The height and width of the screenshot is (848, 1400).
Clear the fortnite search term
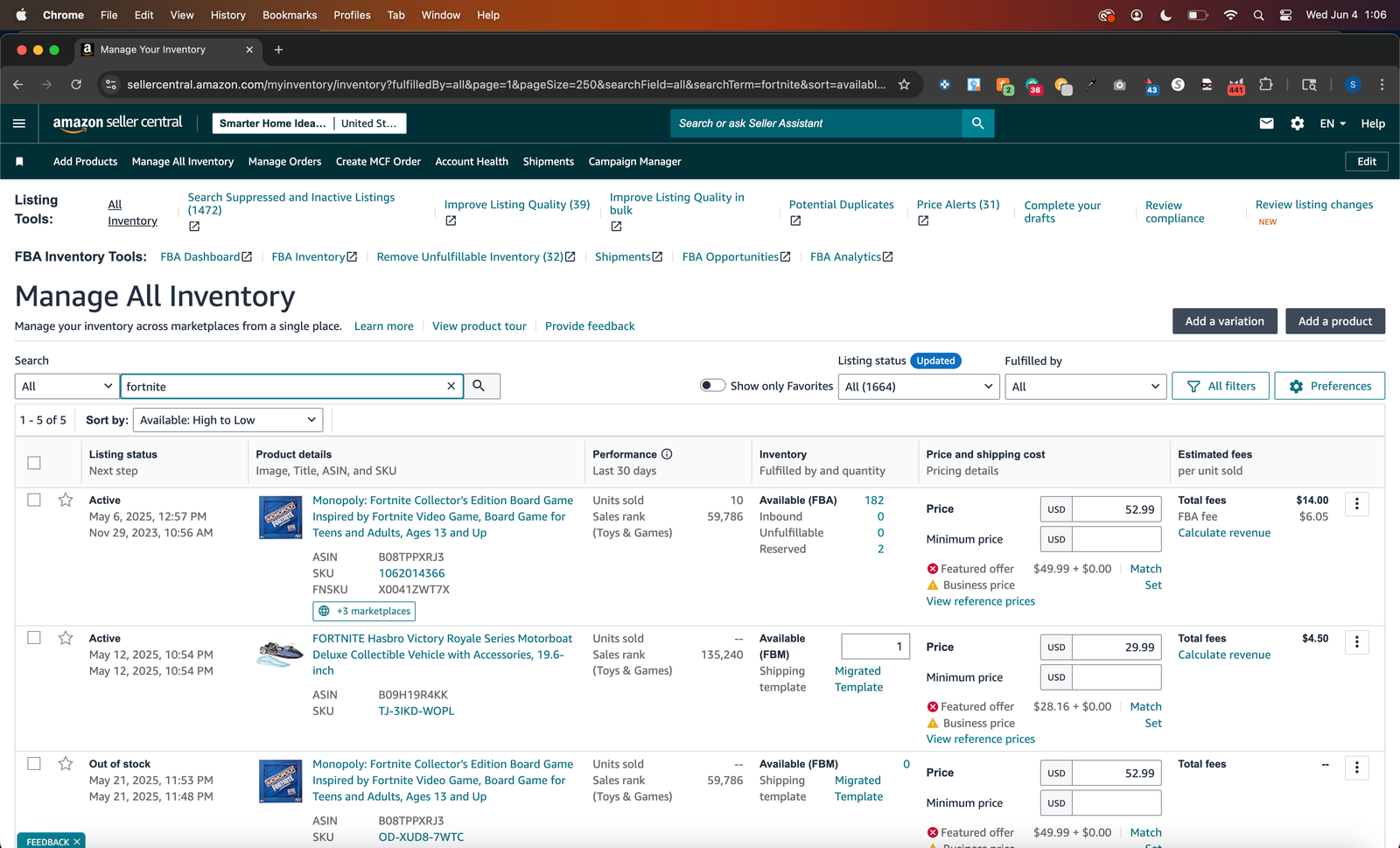451,386
